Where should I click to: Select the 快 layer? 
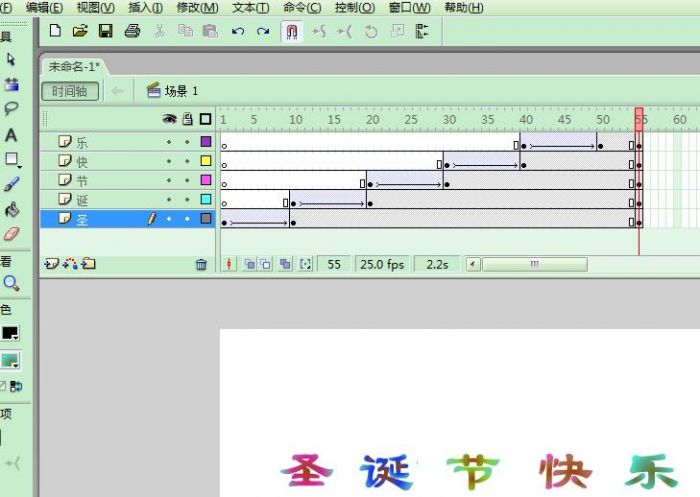point(128,161)
